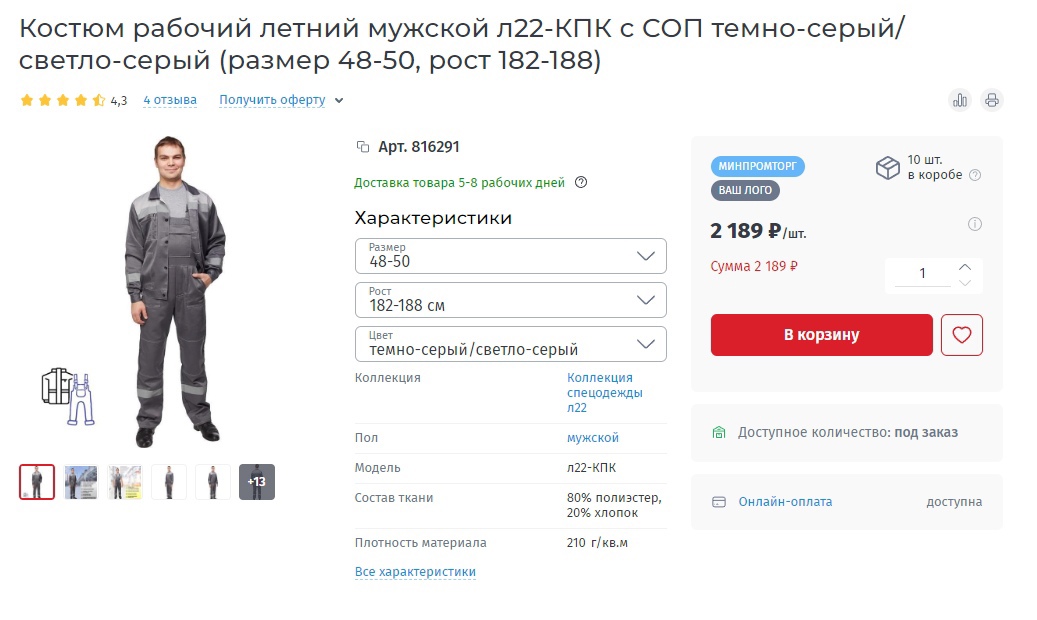Show more photos via +13 thumbnail

tap(257, 482)
